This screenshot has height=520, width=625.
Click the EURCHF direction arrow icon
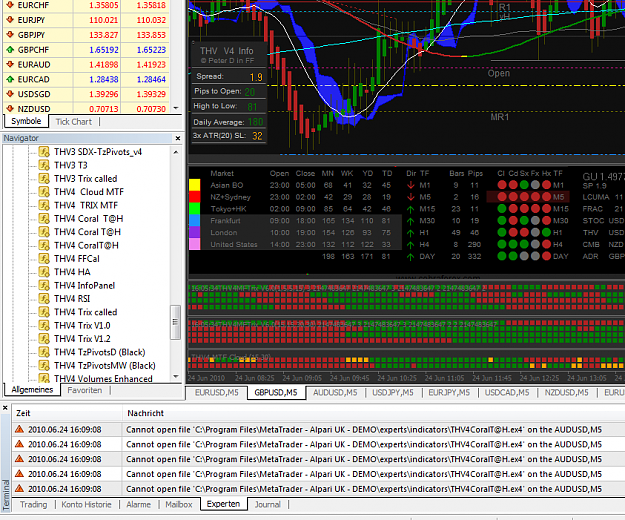coord(10,5)
